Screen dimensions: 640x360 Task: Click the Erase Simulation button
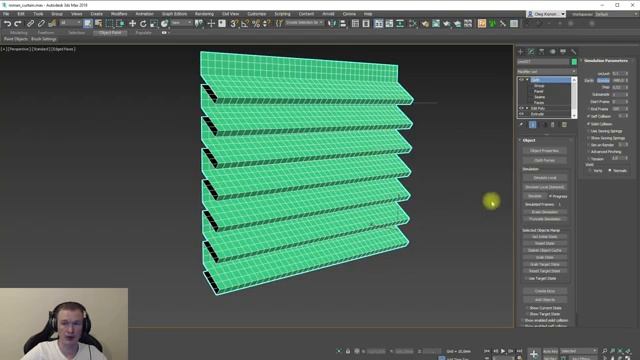[544, 212]
